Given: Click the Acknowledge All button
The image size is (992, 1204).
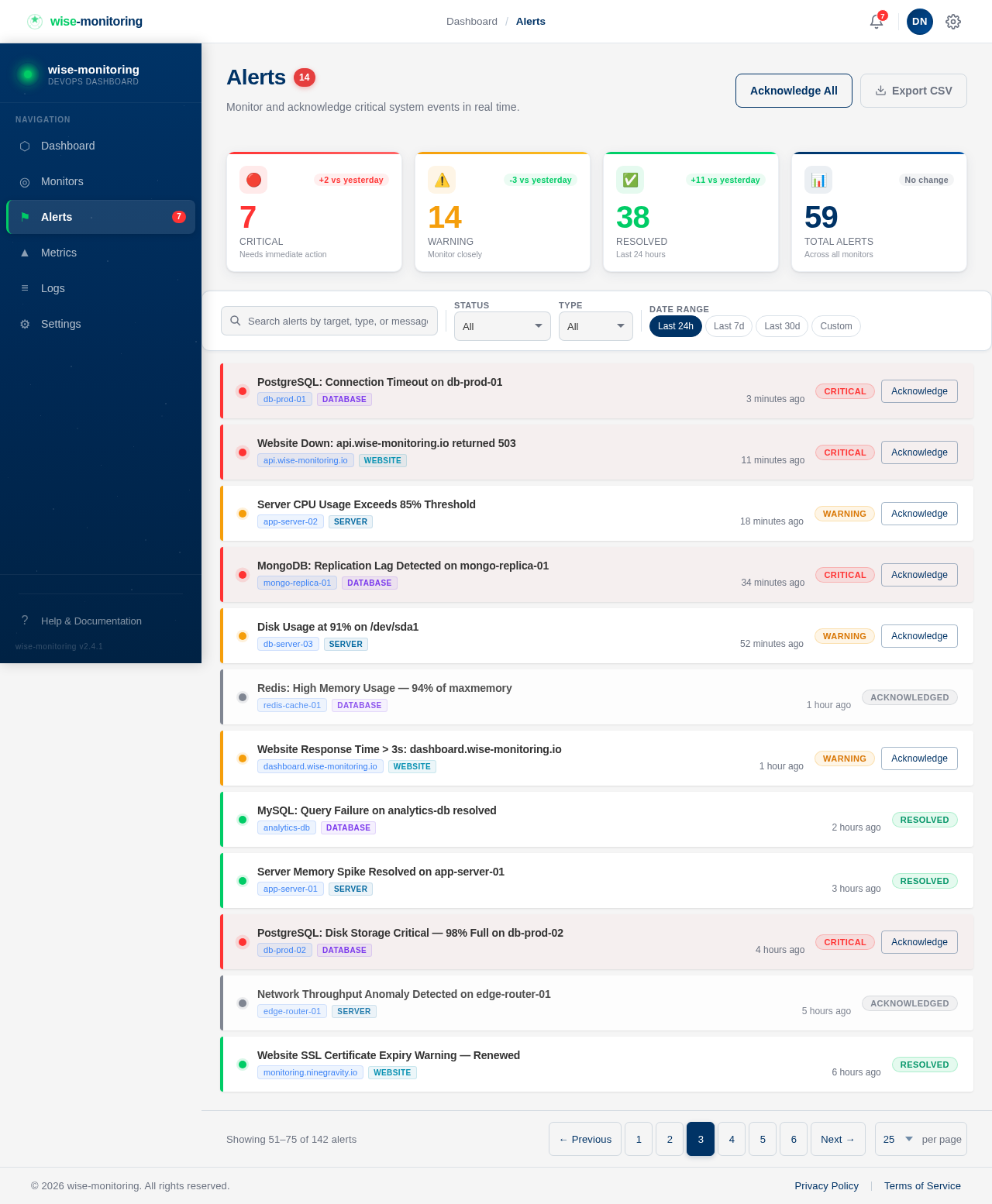Looking at the screenshot, I should pos(794,91).
